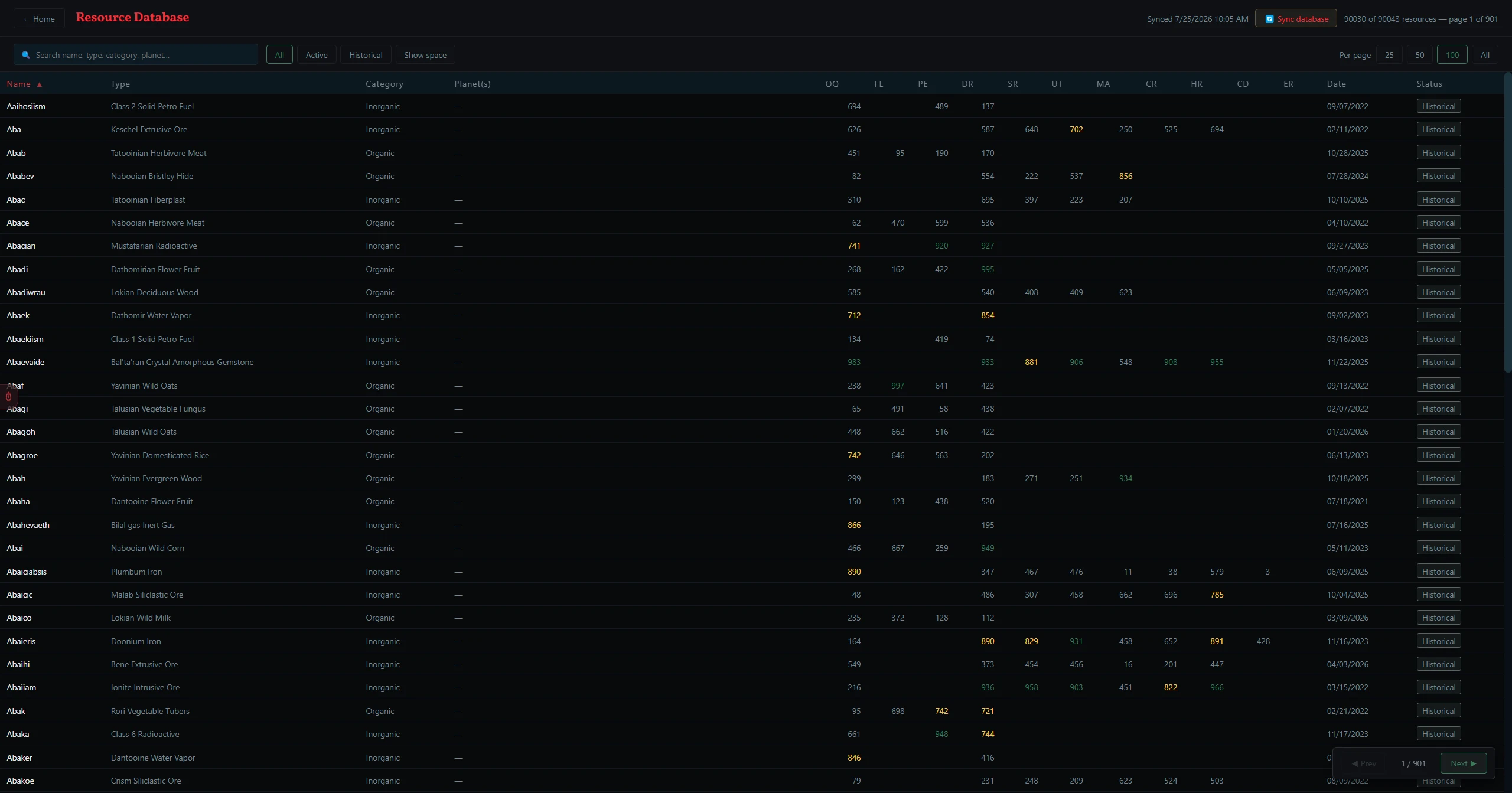Click the 90030 of 90043 resources counter
Screen dimensions: 1512x793
click(1420, 19)
